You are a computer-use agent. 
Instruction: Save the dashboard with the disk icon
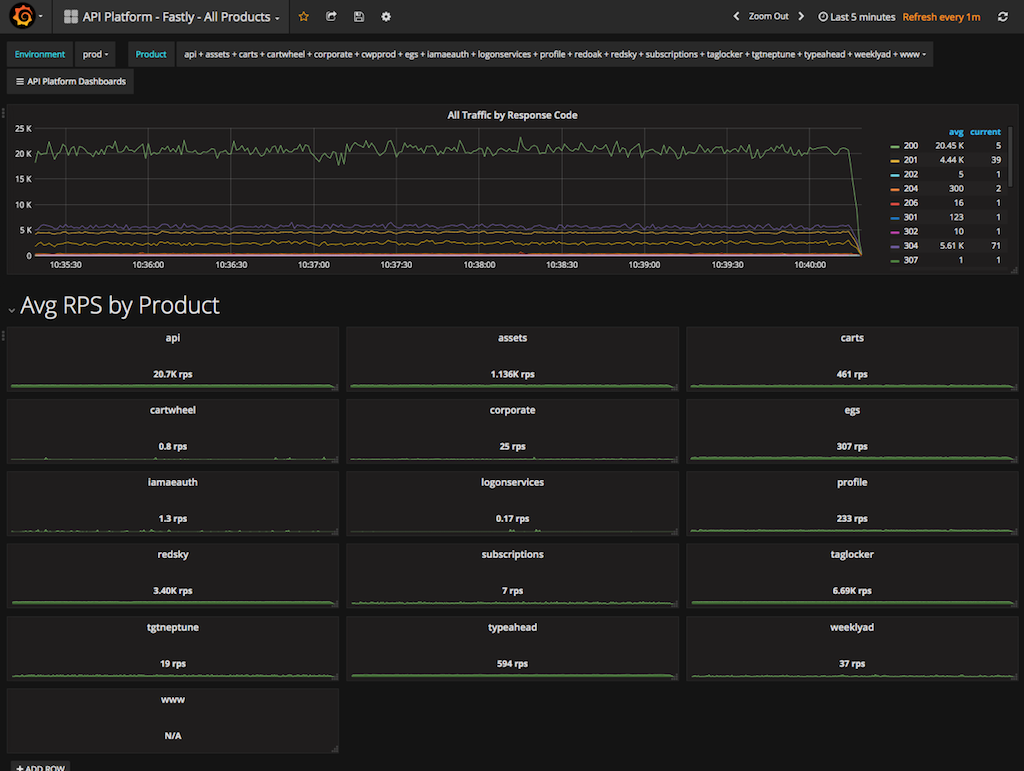(359, 17)
